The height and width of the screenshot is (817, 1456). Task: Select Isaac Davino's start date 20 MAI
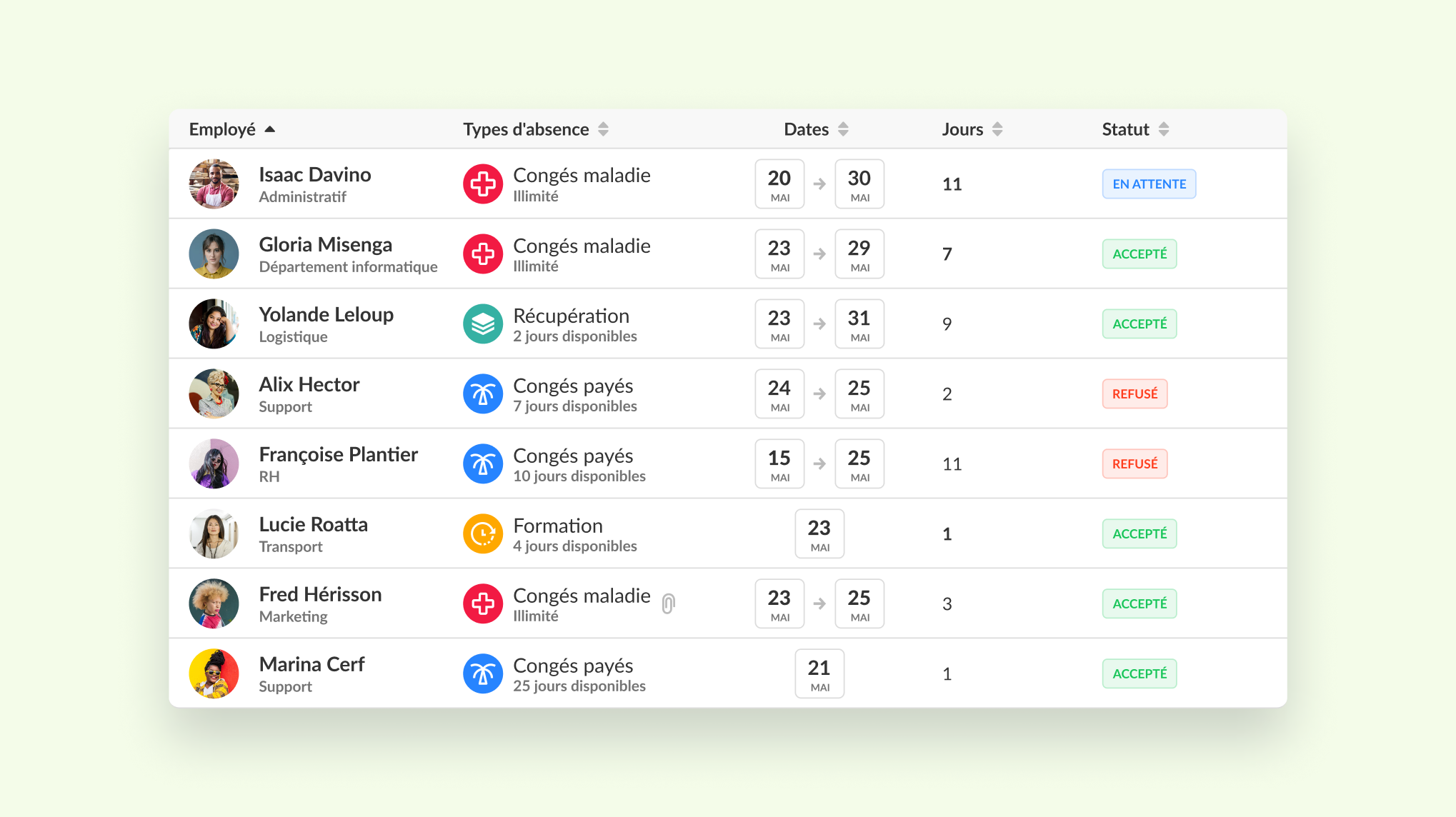pos(779,184)
